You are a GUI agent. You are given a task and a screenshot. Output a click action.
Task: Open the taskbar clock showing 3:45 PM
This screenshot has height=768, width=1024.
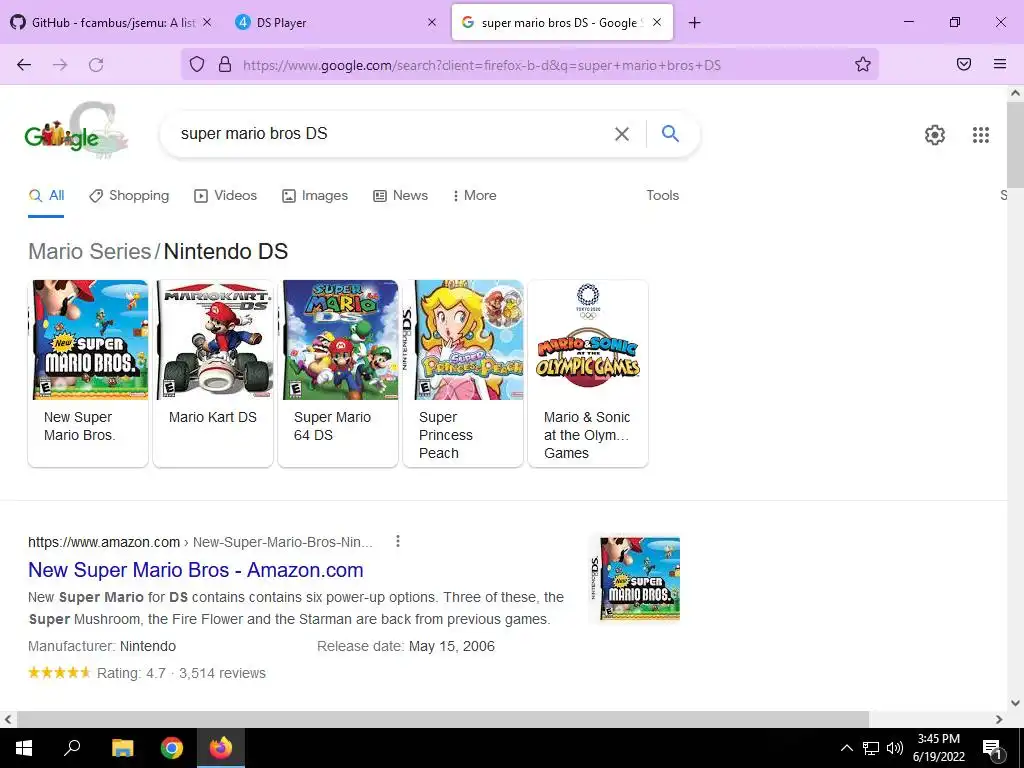pos(938,748)
